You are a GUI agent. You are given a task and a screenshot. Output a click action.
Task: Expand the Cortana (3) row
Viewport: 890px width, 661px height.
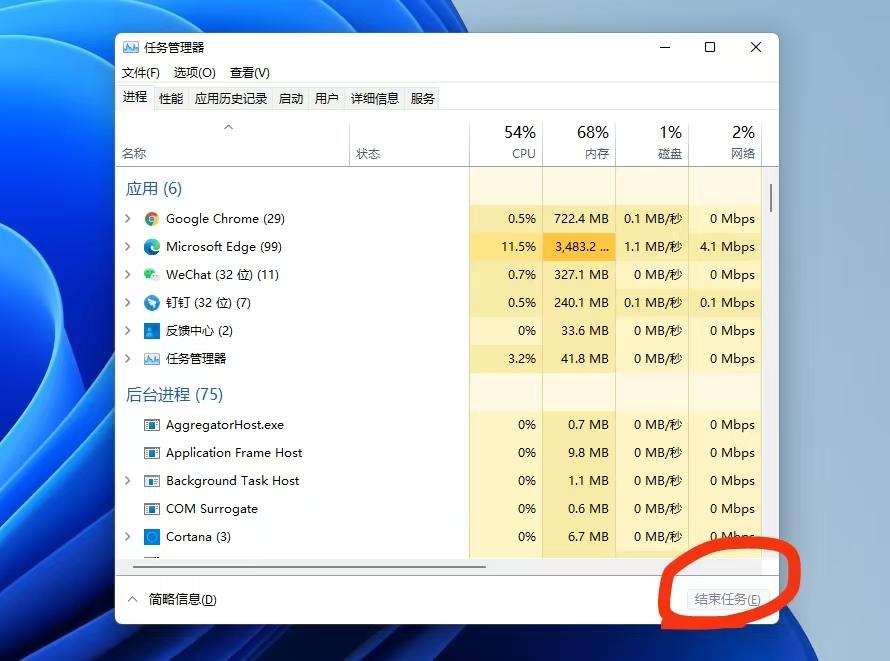[128, 536]
